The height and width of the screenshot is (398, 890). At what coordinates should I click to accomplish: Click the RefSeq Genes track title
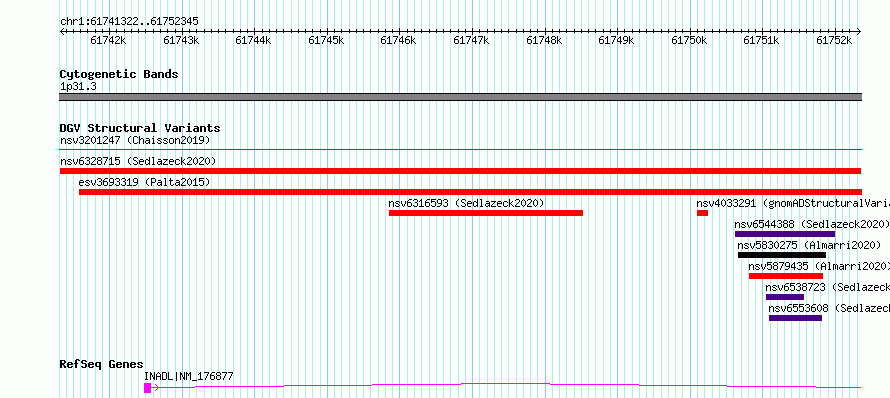[102, 365]
